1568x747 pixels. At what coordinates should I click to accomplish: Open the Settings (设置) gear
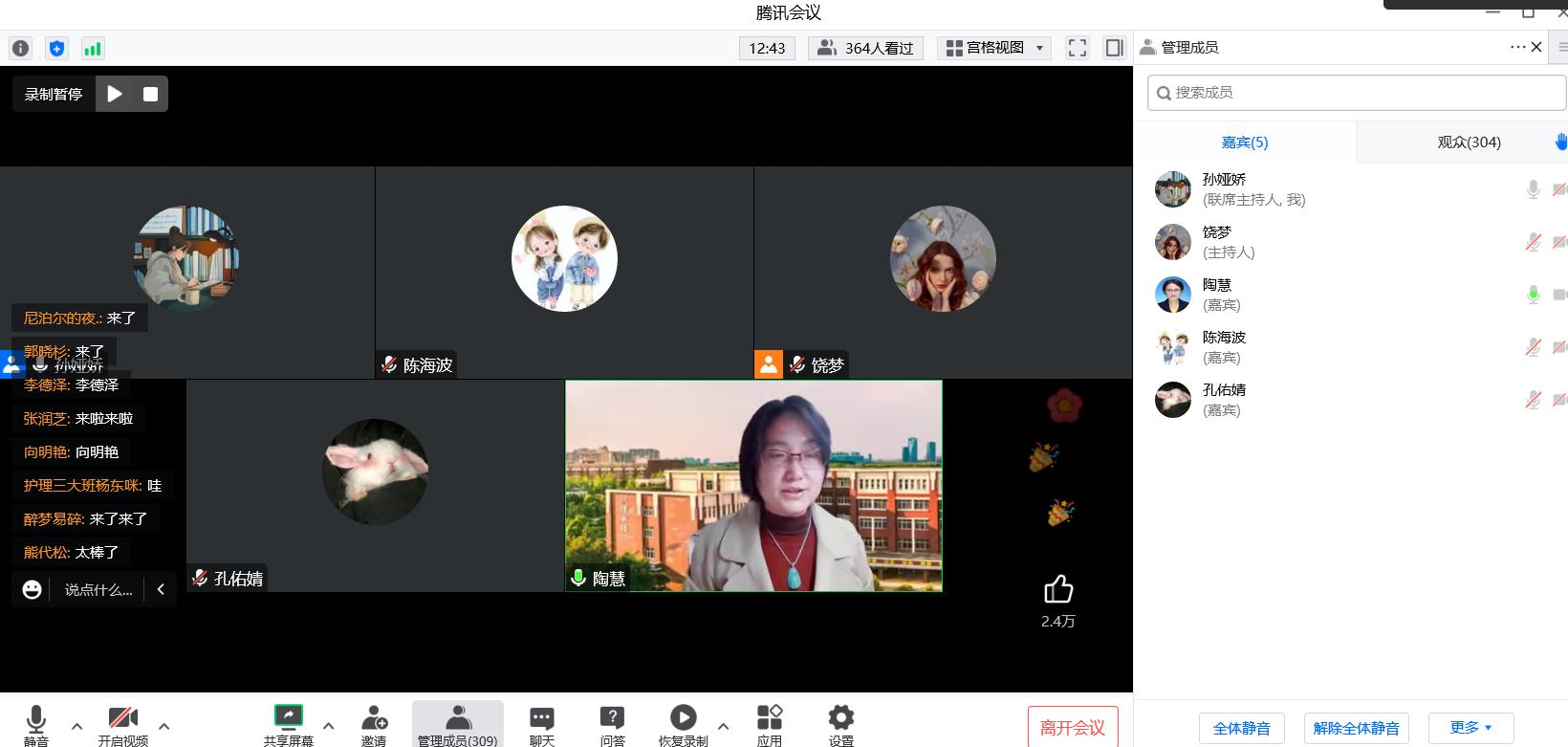[x=840, y=724]
